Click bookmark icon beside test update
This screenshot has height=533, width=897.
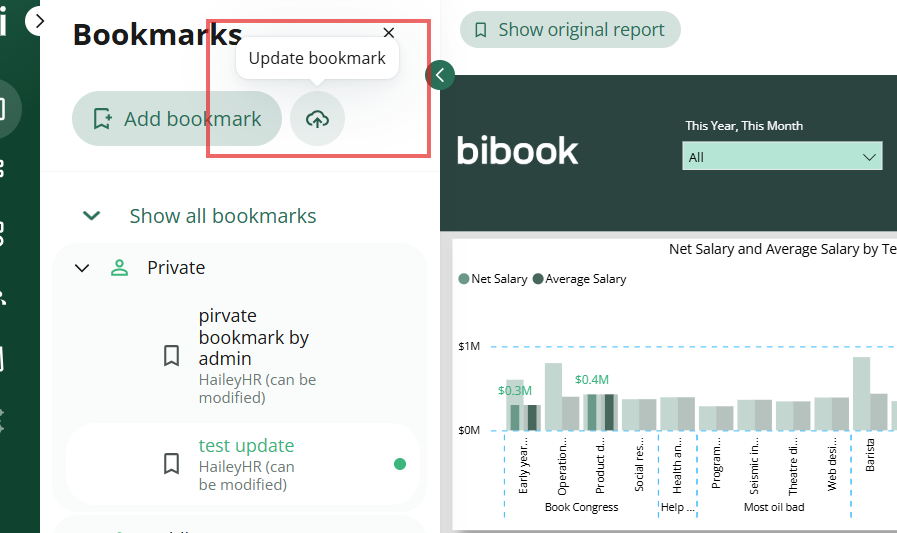[172, 464]
